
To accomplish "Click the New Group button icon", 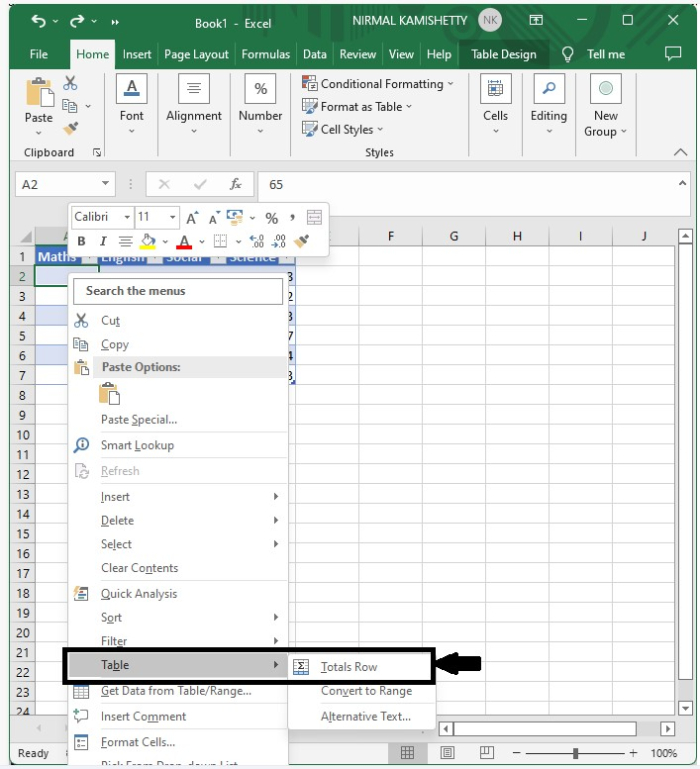I will 606,89.
